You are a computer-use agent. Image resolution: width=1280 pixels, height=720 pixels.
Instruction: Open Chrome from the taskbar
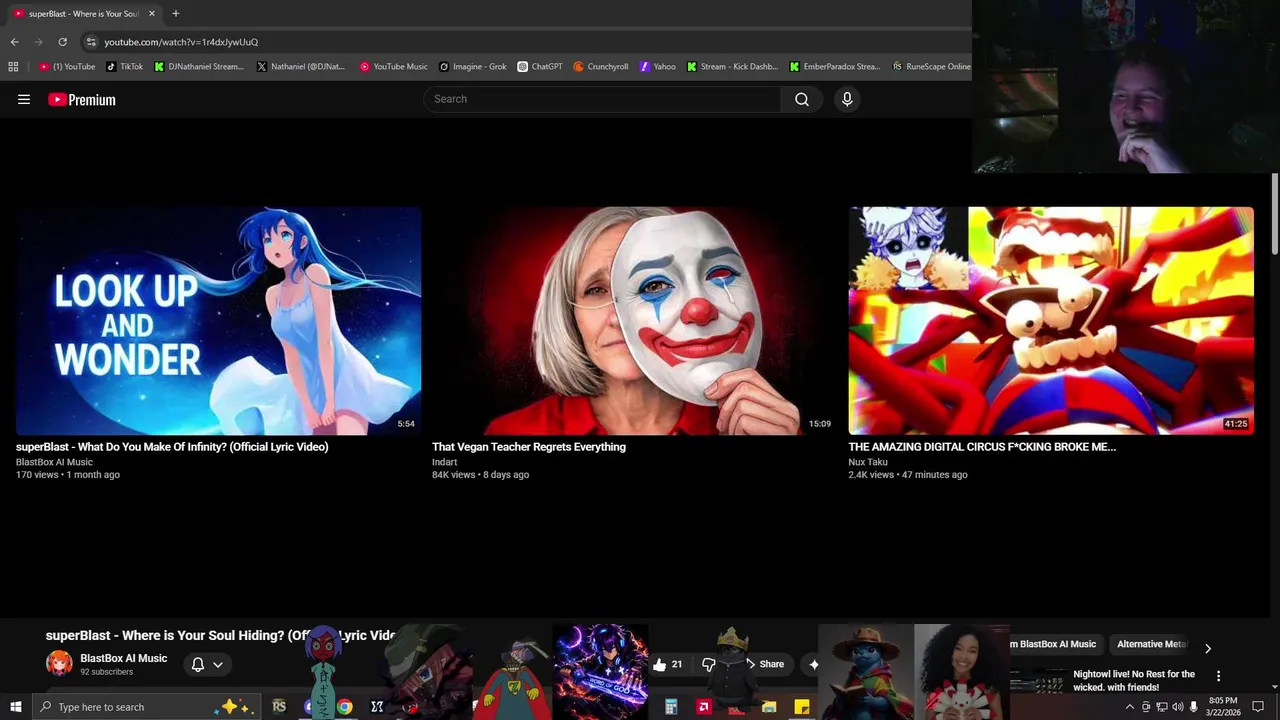[x=344, y=707]
